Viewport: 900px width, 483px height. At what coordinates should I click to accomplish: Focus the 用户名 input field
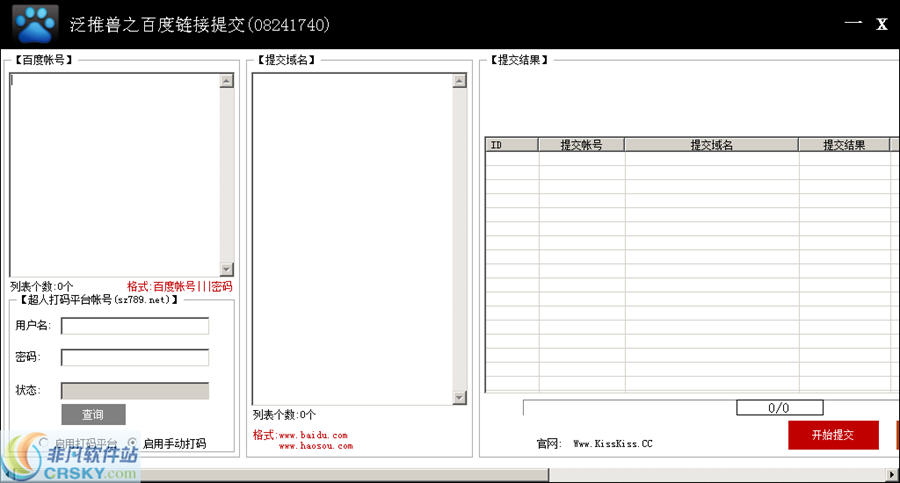(x=135, y=326)
